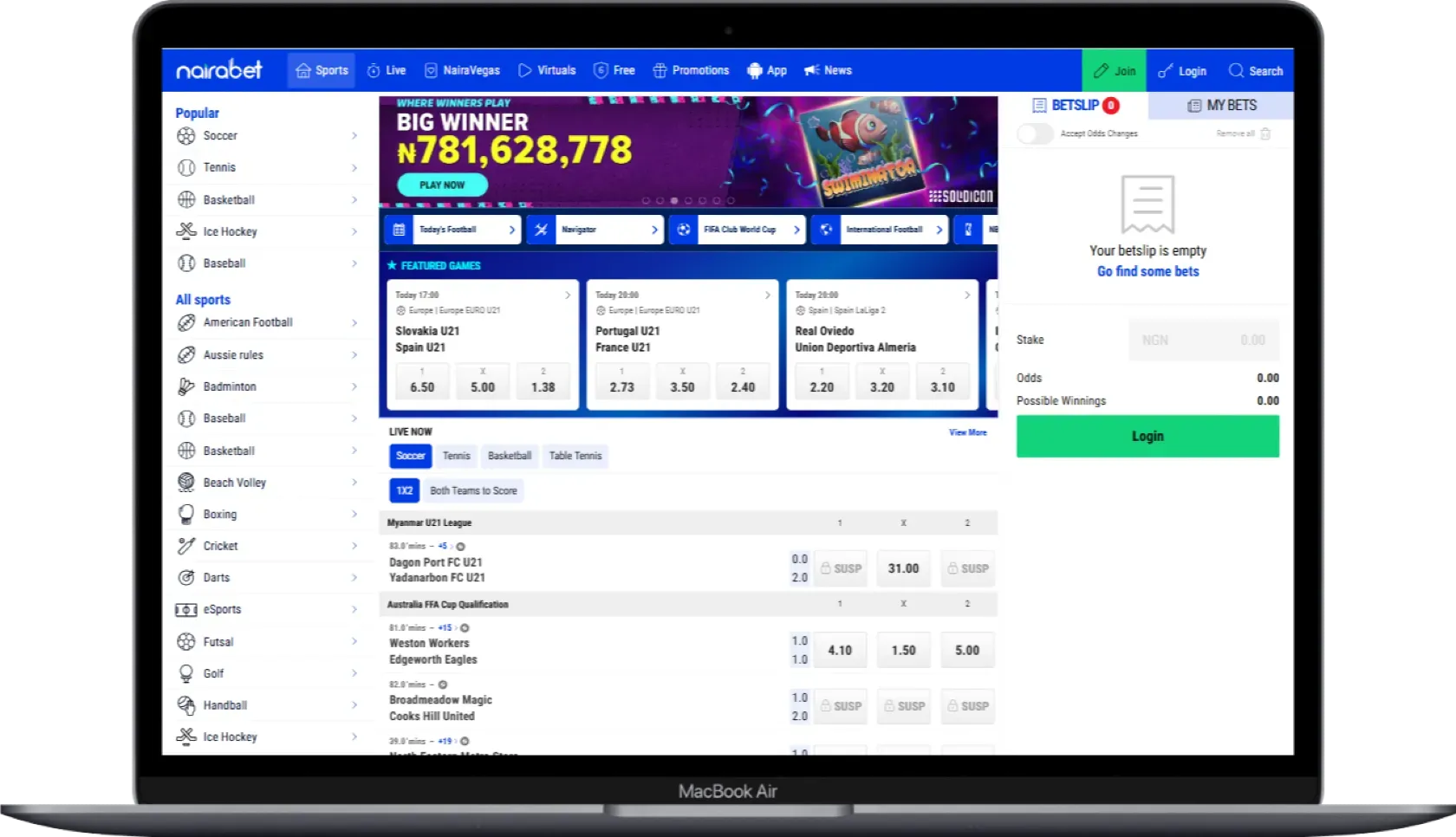Click Basketball icon in Popular list
This screenshot has height=837, width=1456.
coord(185,199)
